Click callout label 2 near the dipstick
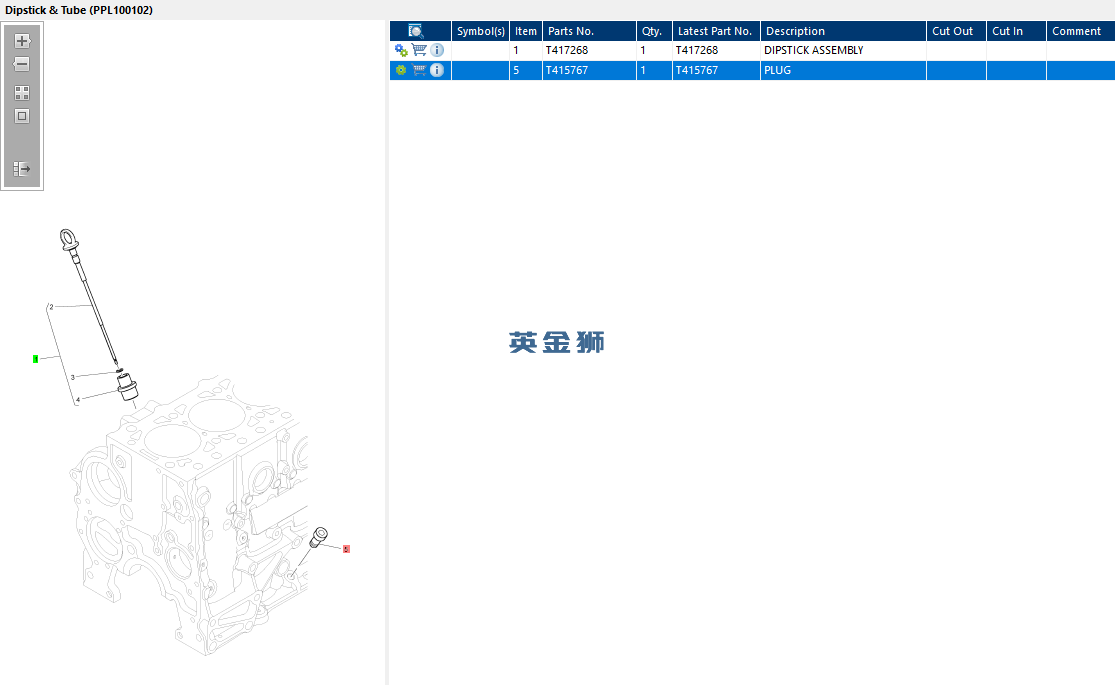Screen dimensions: 1115x685 pos(51,307)
